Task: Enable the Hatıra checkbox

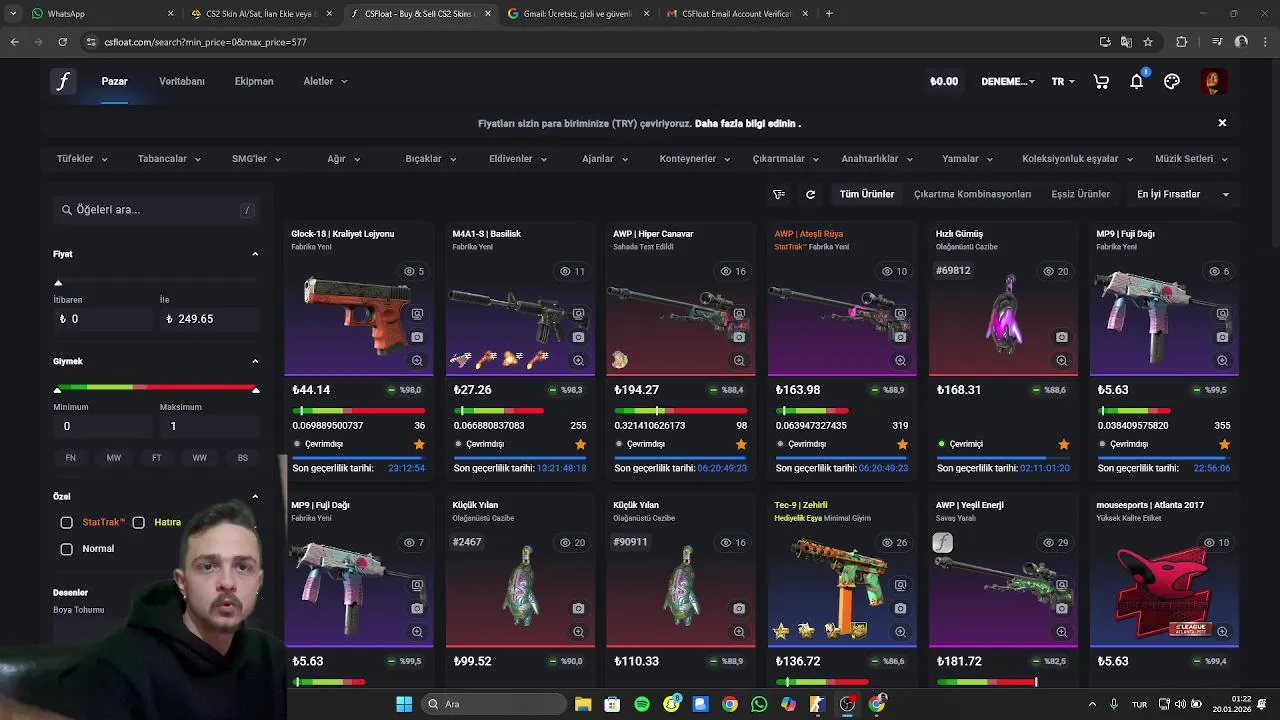Action: pyautogui.click(x=138, y=522)
